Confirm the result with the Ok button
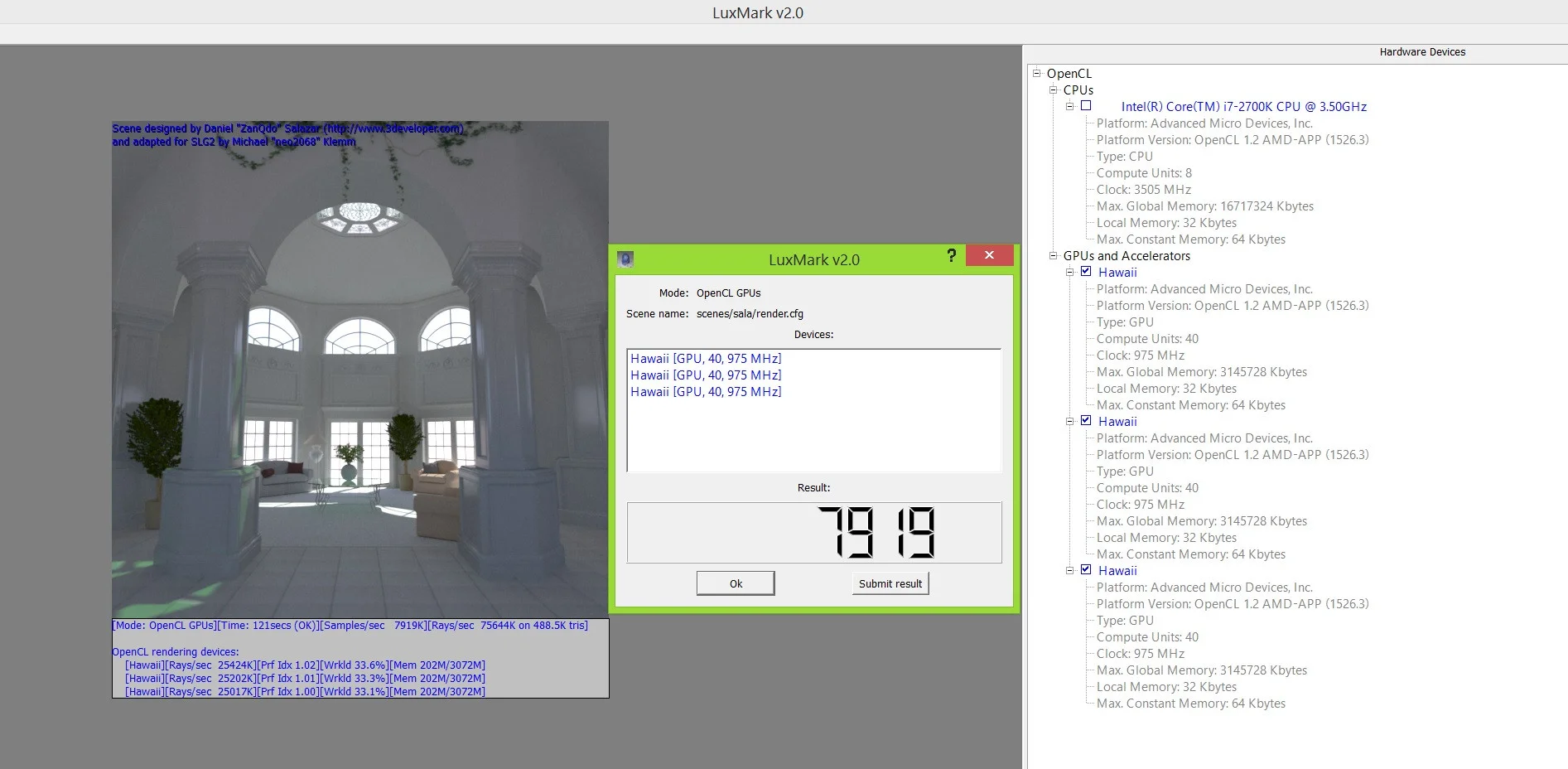This screenshot has height=769, width=1568. [x=736, y=583]
